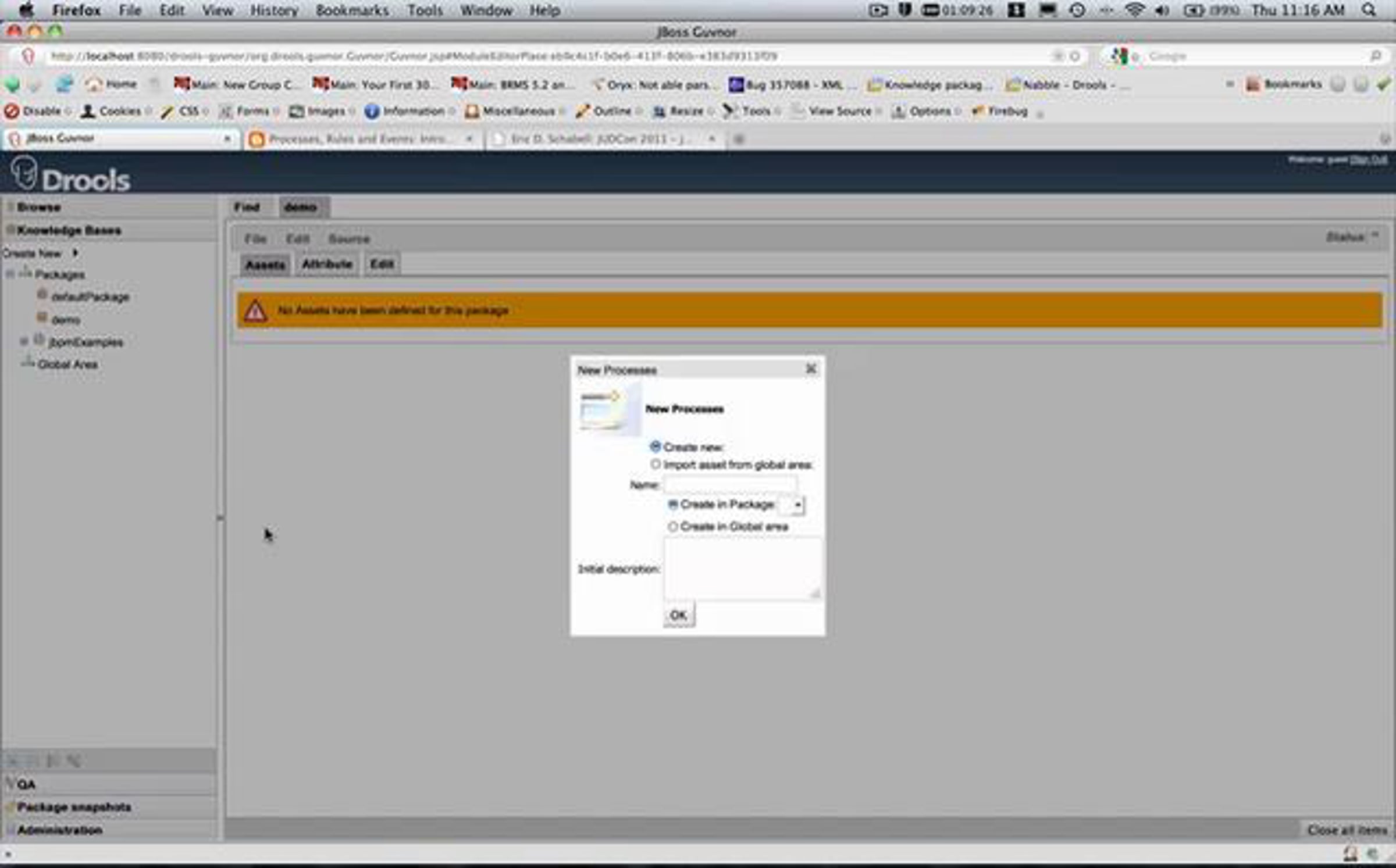
Task: Click the Miscellaneous icon in the developer toolbar
Action: tap(472, 112)
